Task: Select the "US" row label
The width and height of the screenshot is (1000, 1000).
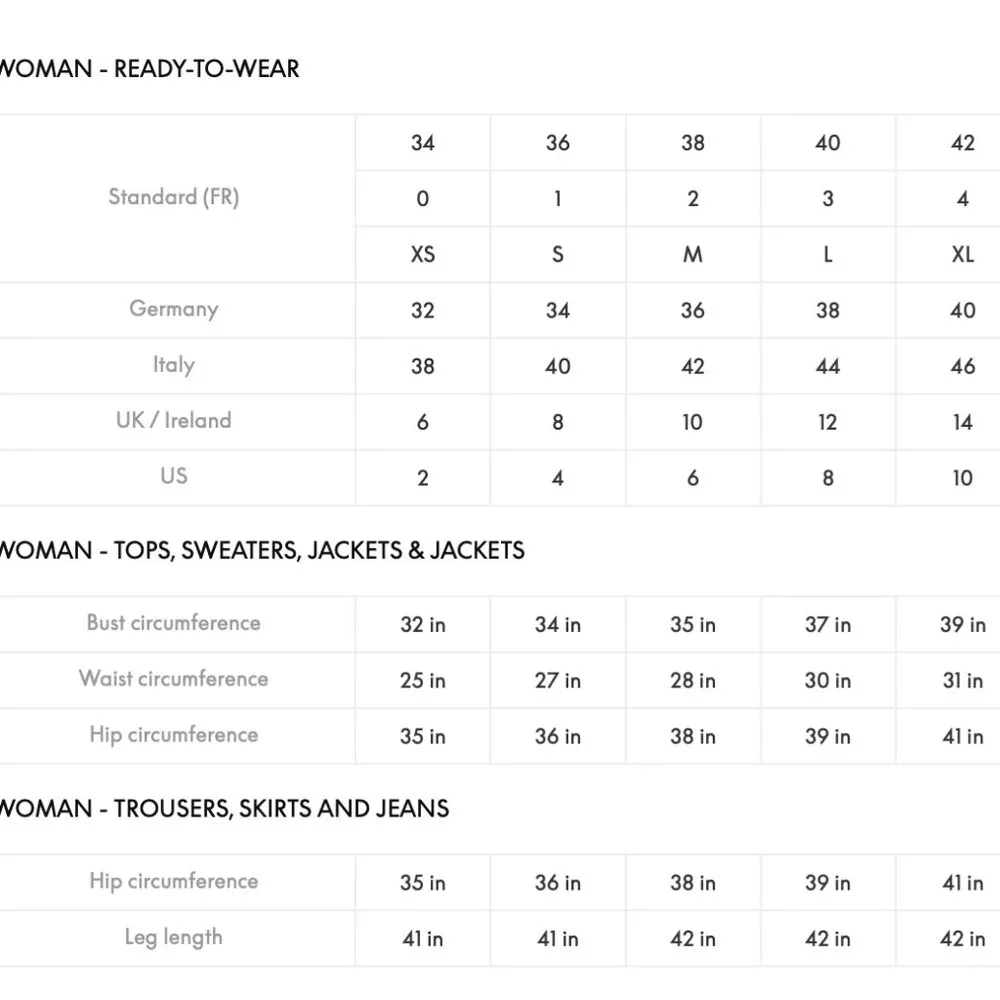Action: tap(174, 476)
